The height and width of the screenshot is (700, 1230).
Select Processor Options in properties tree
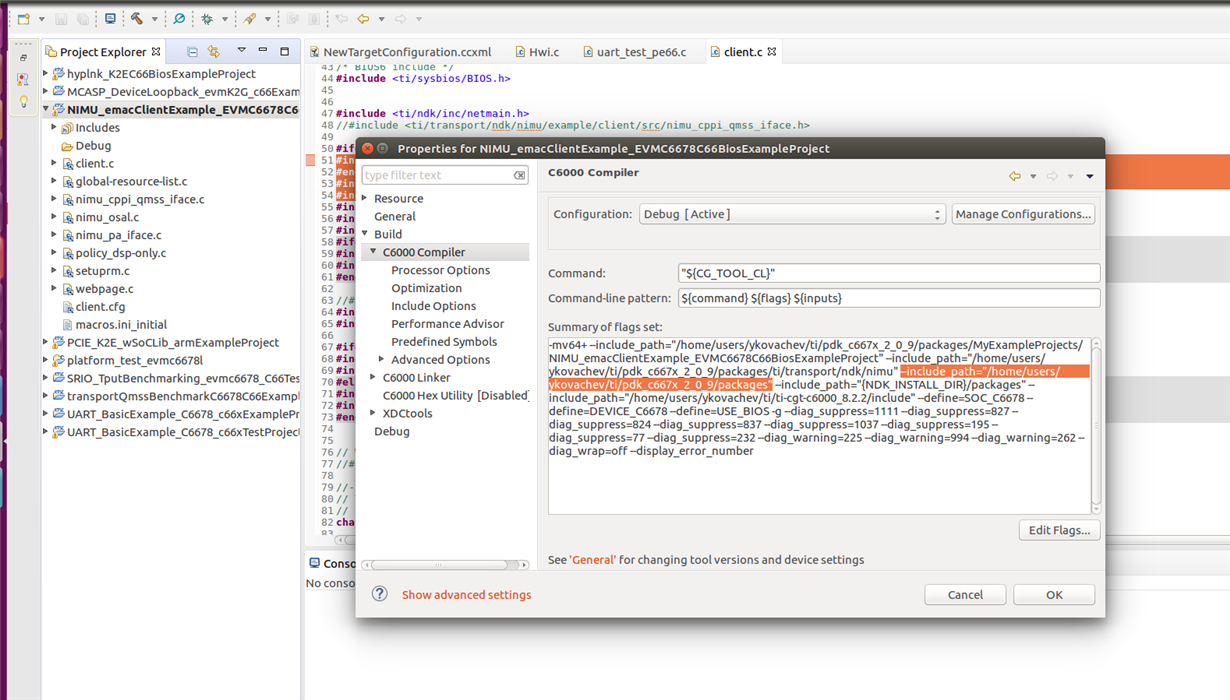pyautogui.click(x=441, y=270)
